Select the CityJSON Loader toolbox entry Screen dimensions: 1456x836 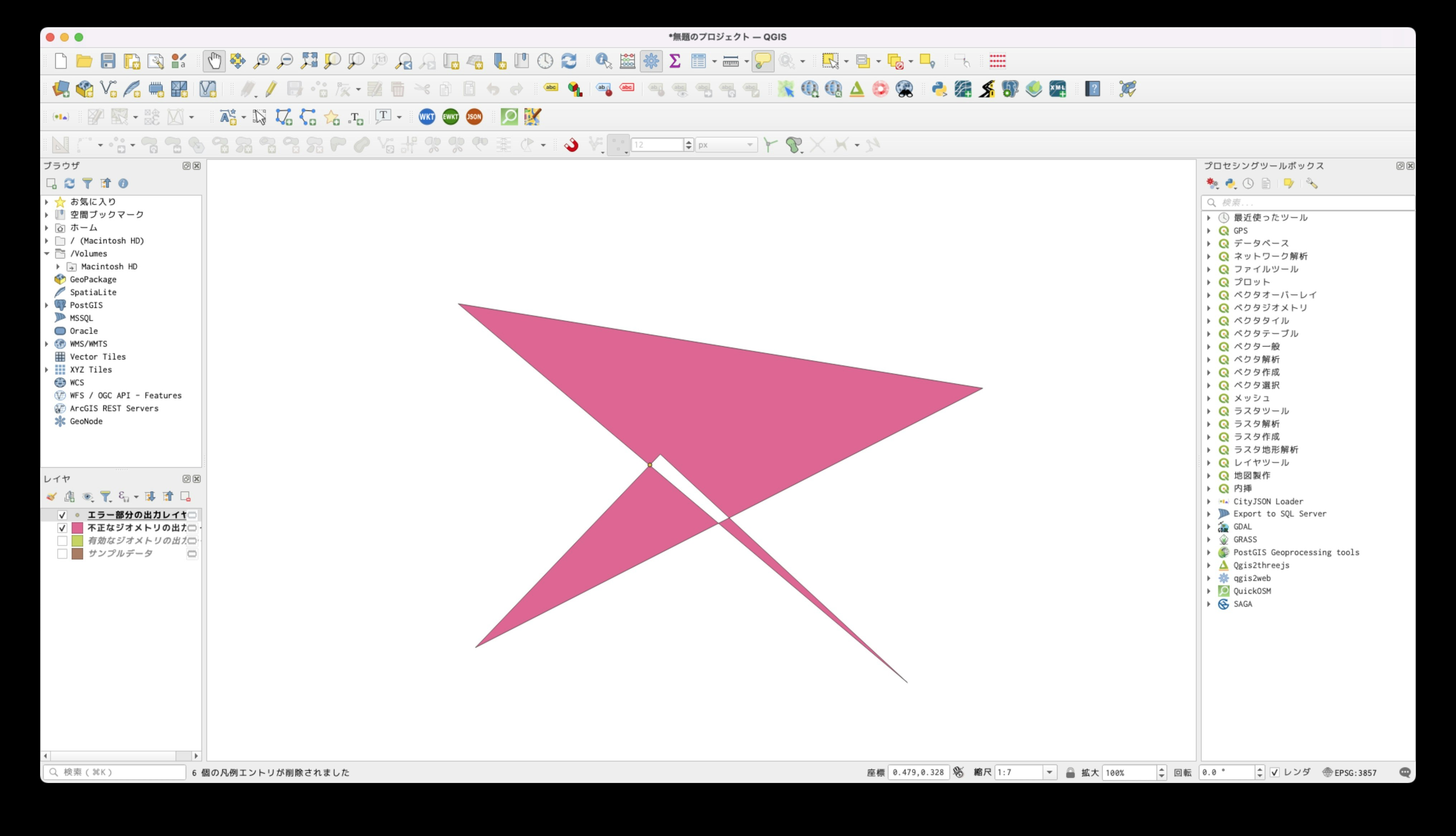(x=1268, y=501)
